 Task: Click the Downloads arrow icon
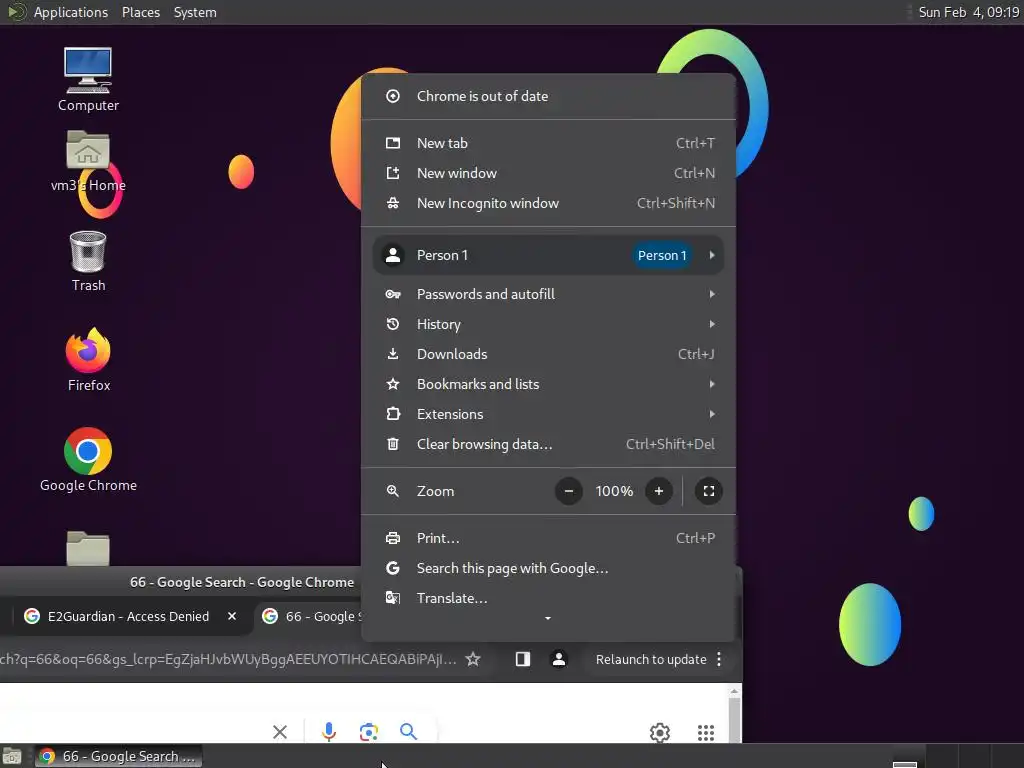pos(392,354)
